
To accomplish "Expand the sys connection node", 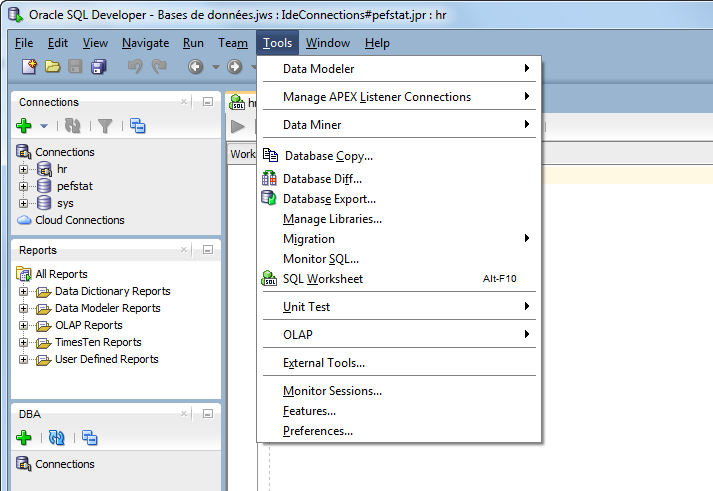I will coord(23,203).
